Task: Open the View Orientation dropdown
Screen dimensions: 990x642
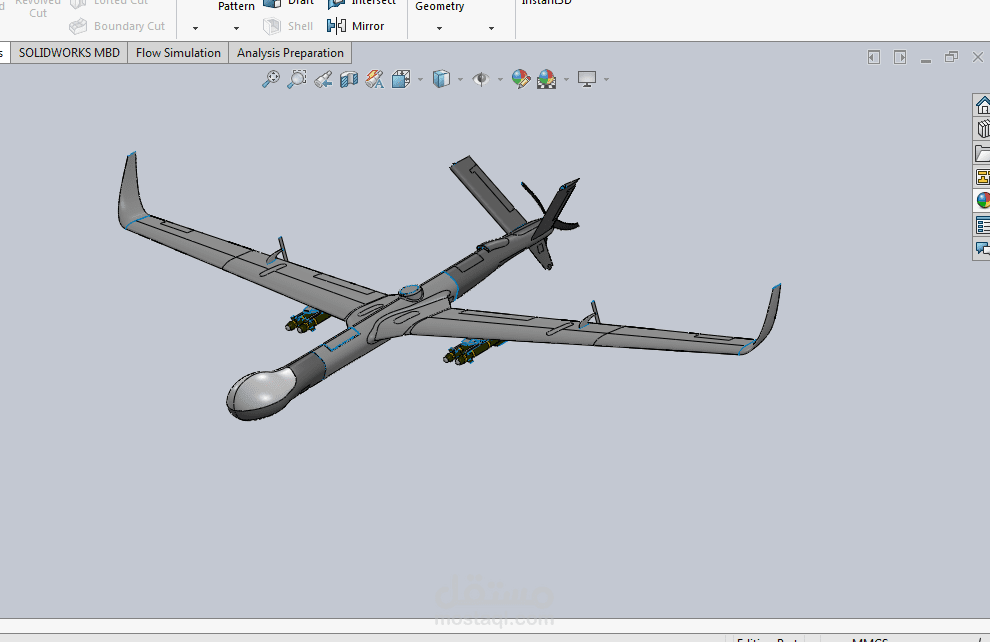Action: click(419, 79)
